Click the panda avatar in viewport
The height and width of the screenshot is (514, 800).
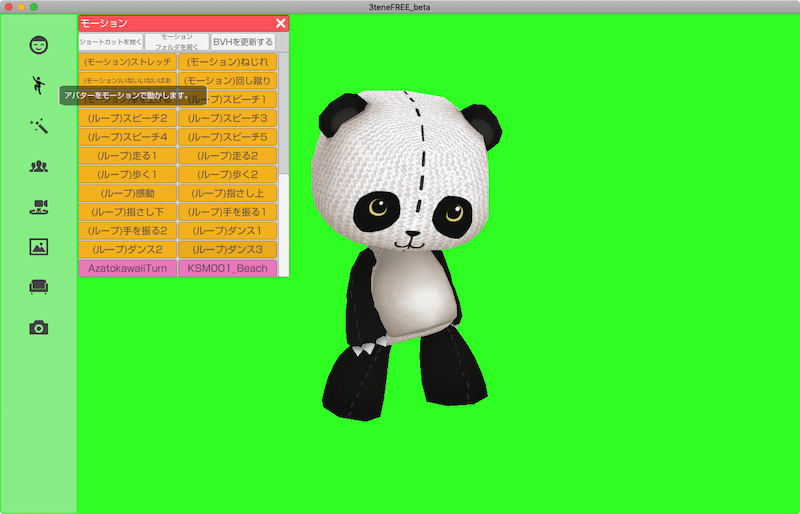coord(406,255)
